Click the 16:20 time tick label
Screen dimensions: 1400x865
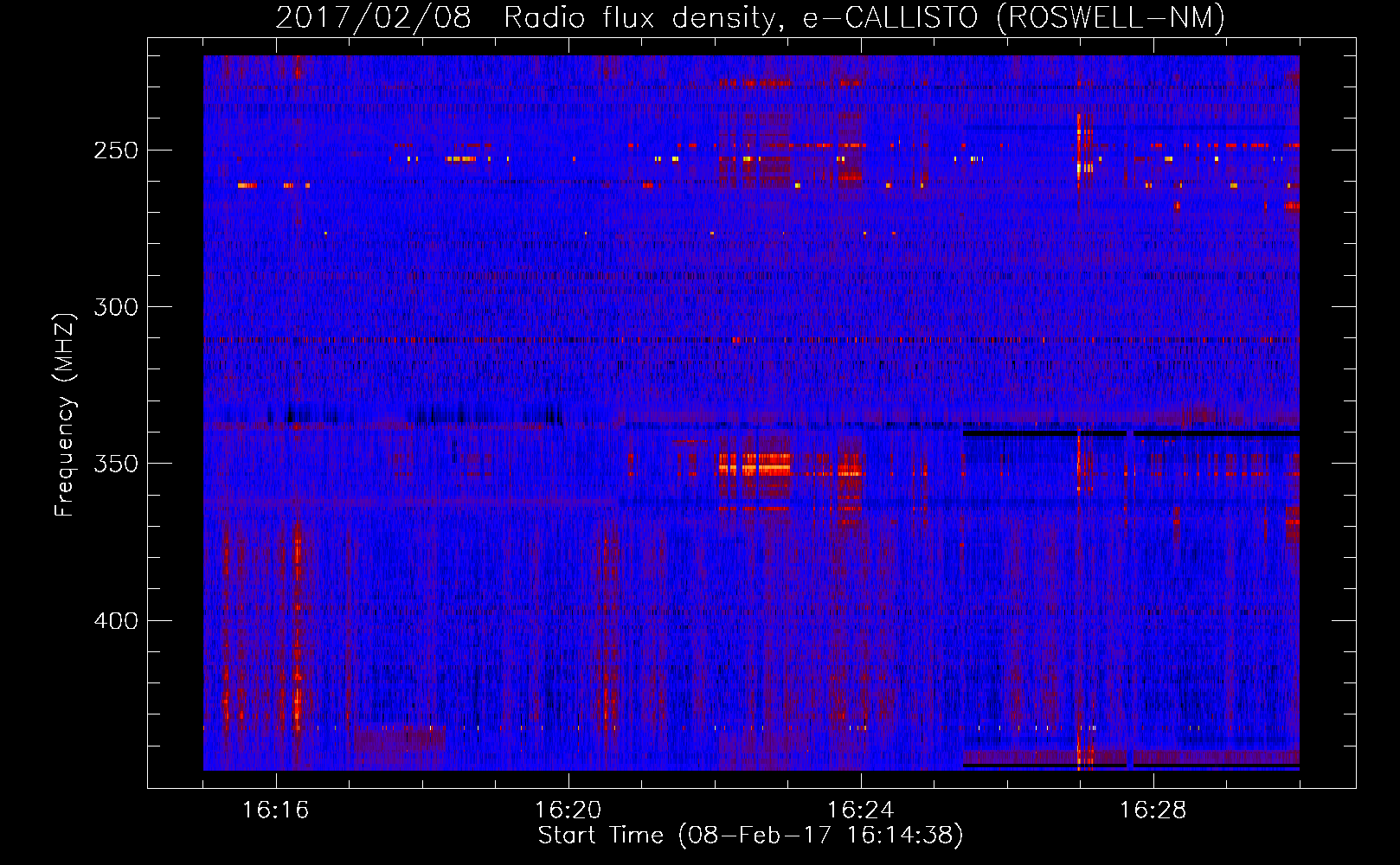568,811
